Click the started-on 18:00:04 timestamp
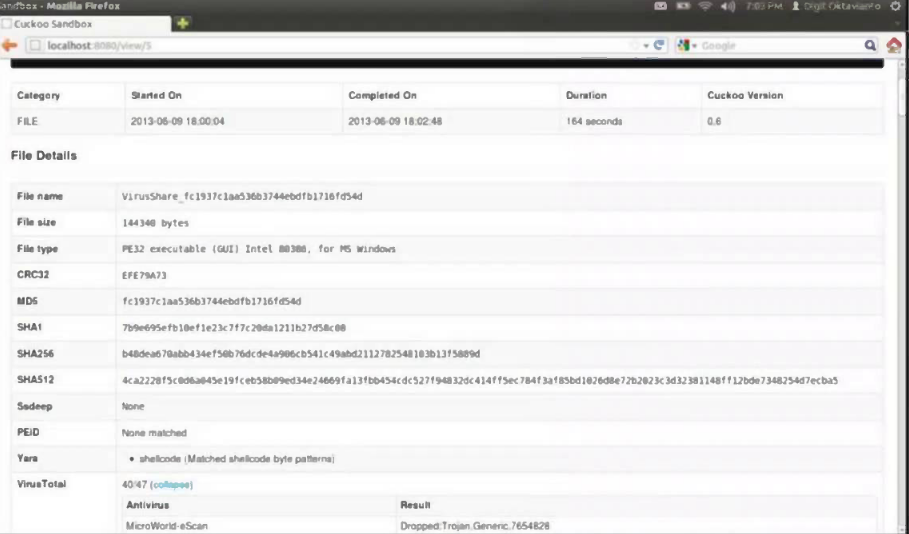The image size is (909, 534). (177, 121)
